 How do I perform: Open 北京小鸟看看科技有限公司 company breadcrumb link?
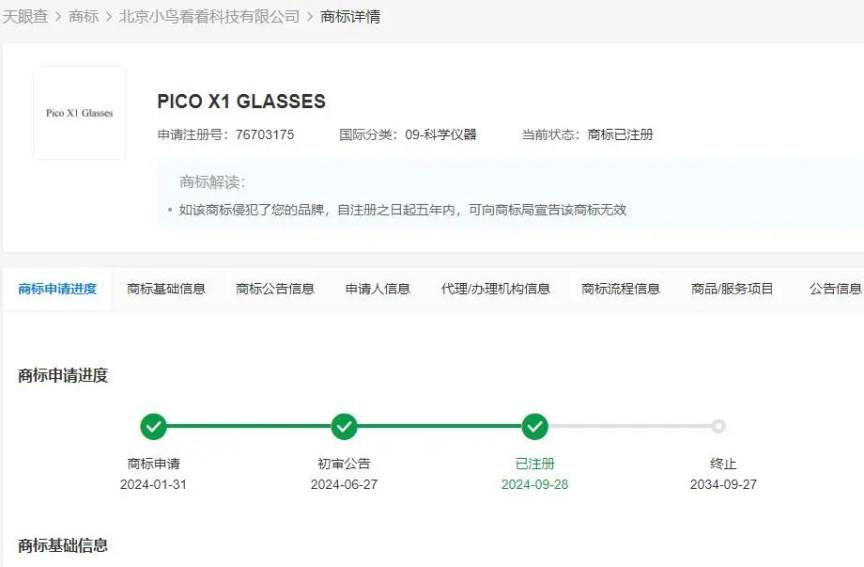tap(209, 17)
